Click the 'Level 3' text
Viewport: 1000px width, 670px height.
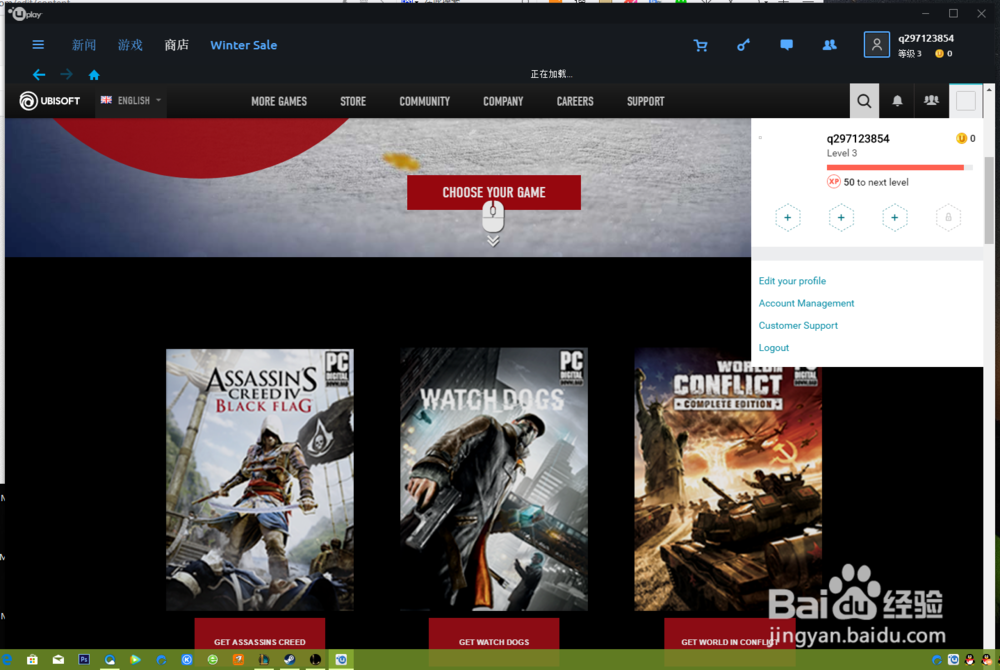click(842, 153)
